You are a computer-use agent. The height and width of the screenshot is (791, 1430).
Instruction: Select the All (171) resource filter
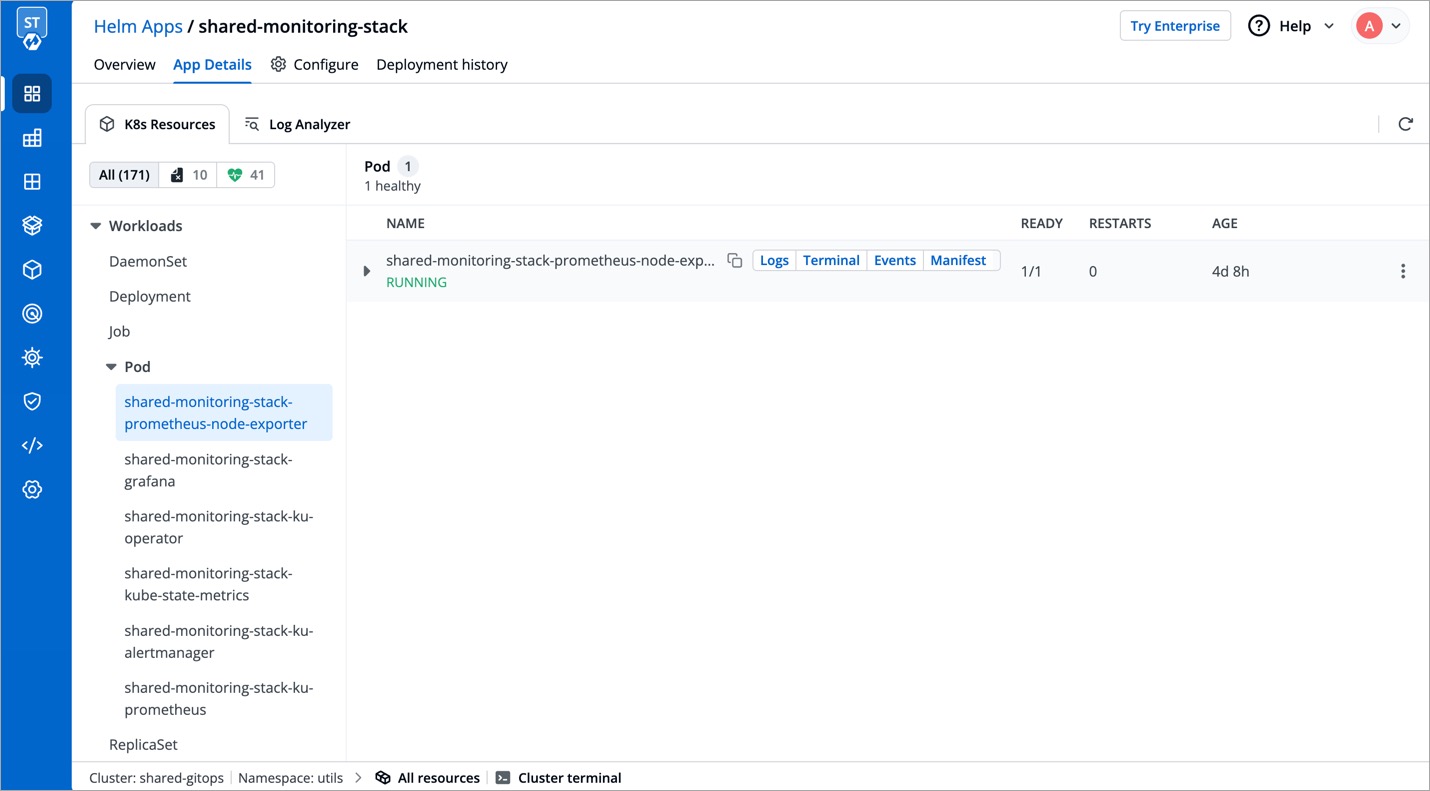[x=124, y=175]
